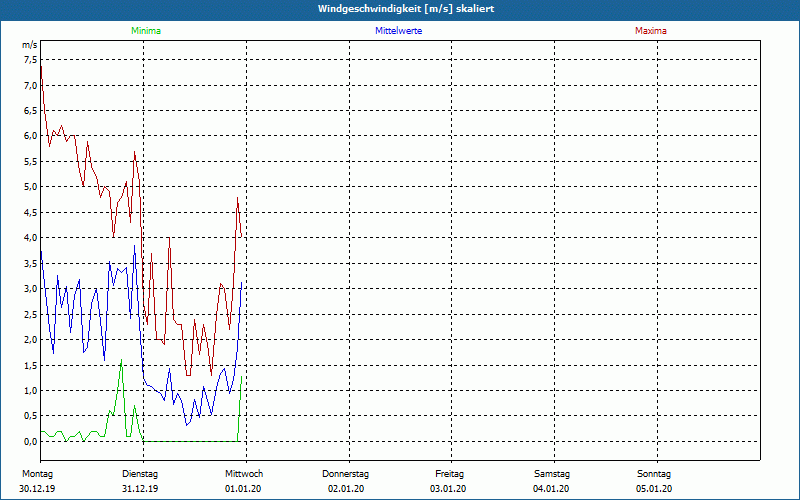Screen dimensions: 800x500
Task: Click the green Minima legend label
Action: click(146, 31)
